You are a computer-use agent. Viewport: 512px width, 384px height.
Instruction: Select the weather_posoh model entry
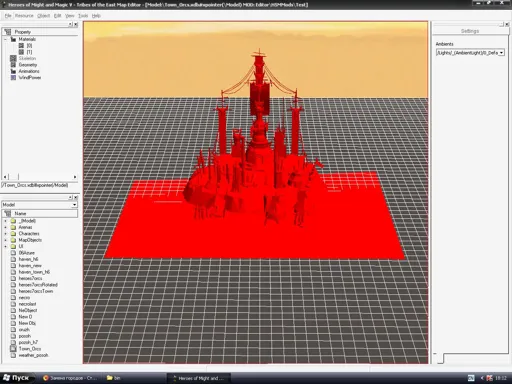33,355
